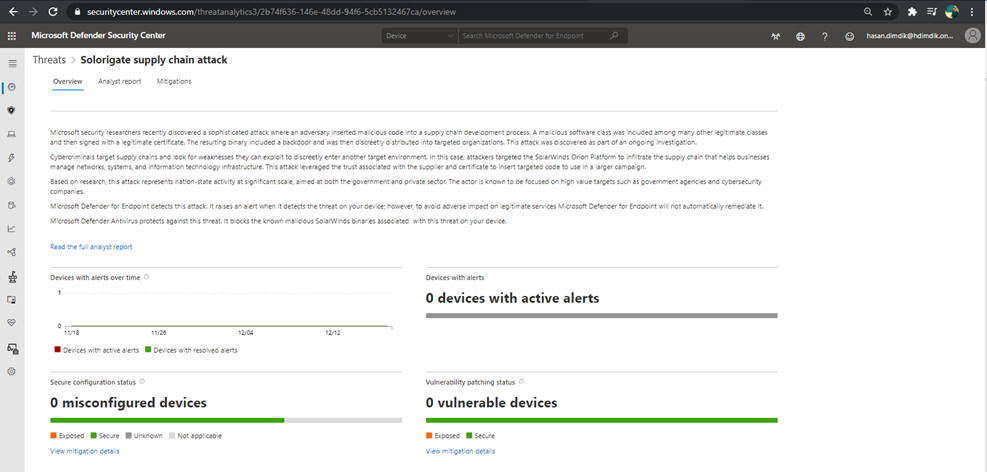
Task: Open Configuration management locked device icon
Action: click(x=12, y=347)
